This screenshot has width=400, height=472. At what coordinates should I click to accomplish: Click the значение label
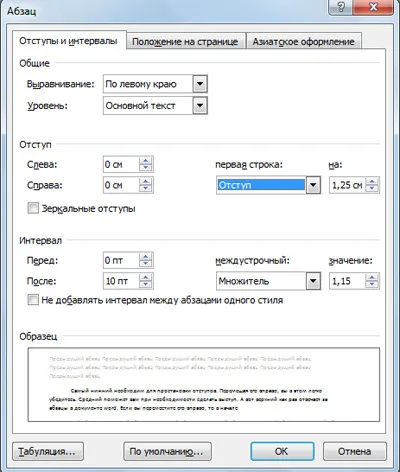(351, 261)
